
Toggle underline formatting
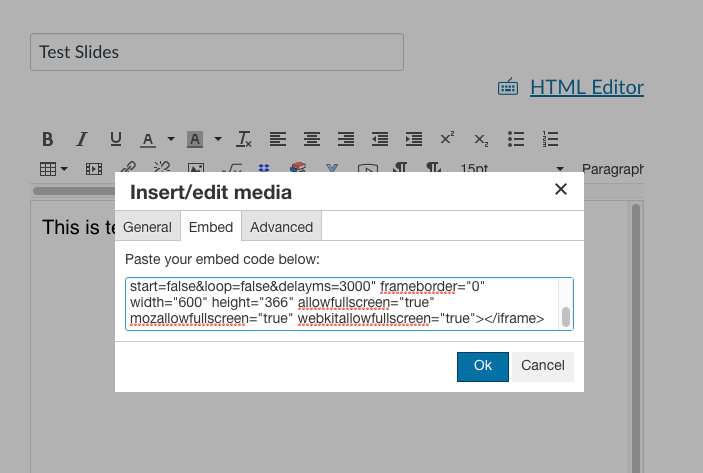pos(115,139)
